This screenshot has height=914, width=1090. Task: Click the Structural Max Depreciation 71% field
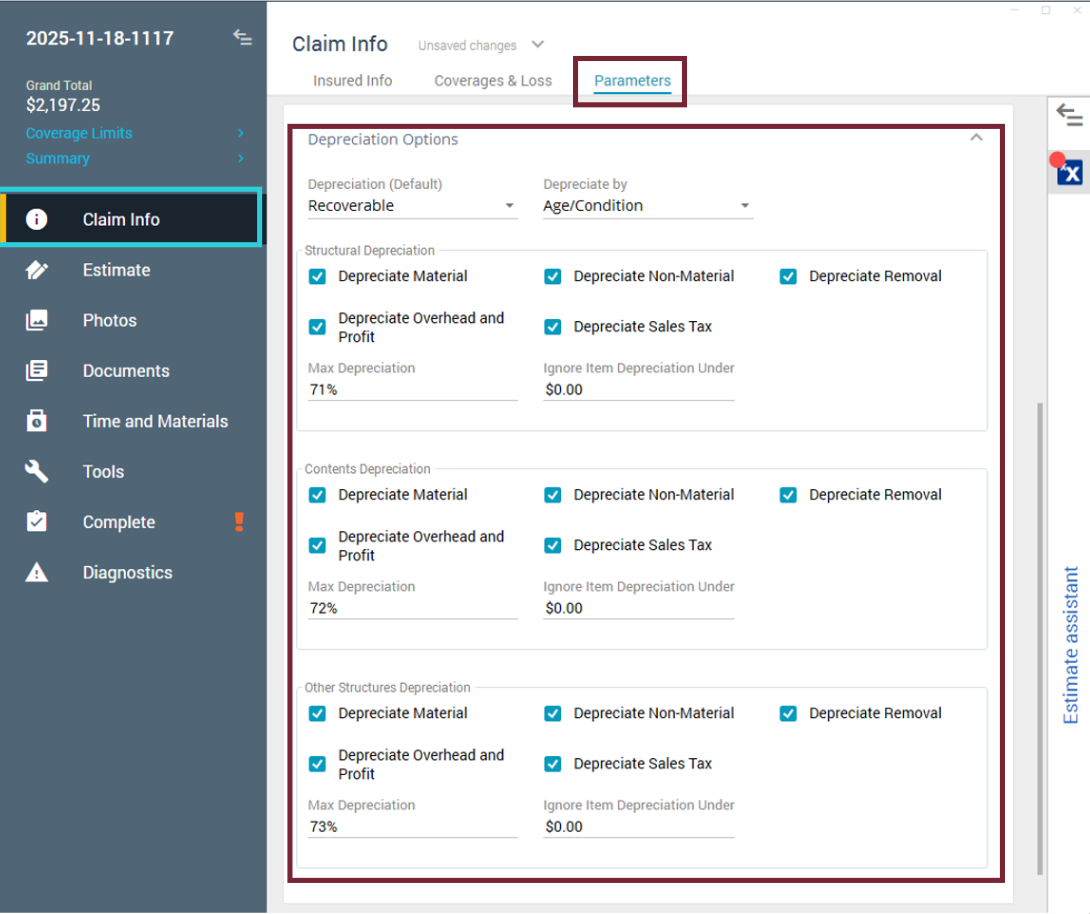(412, 390)
